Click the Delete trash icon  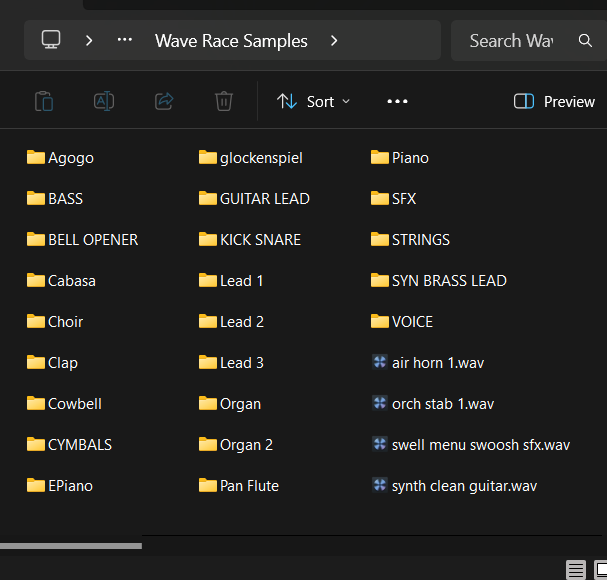coord(224,101)
